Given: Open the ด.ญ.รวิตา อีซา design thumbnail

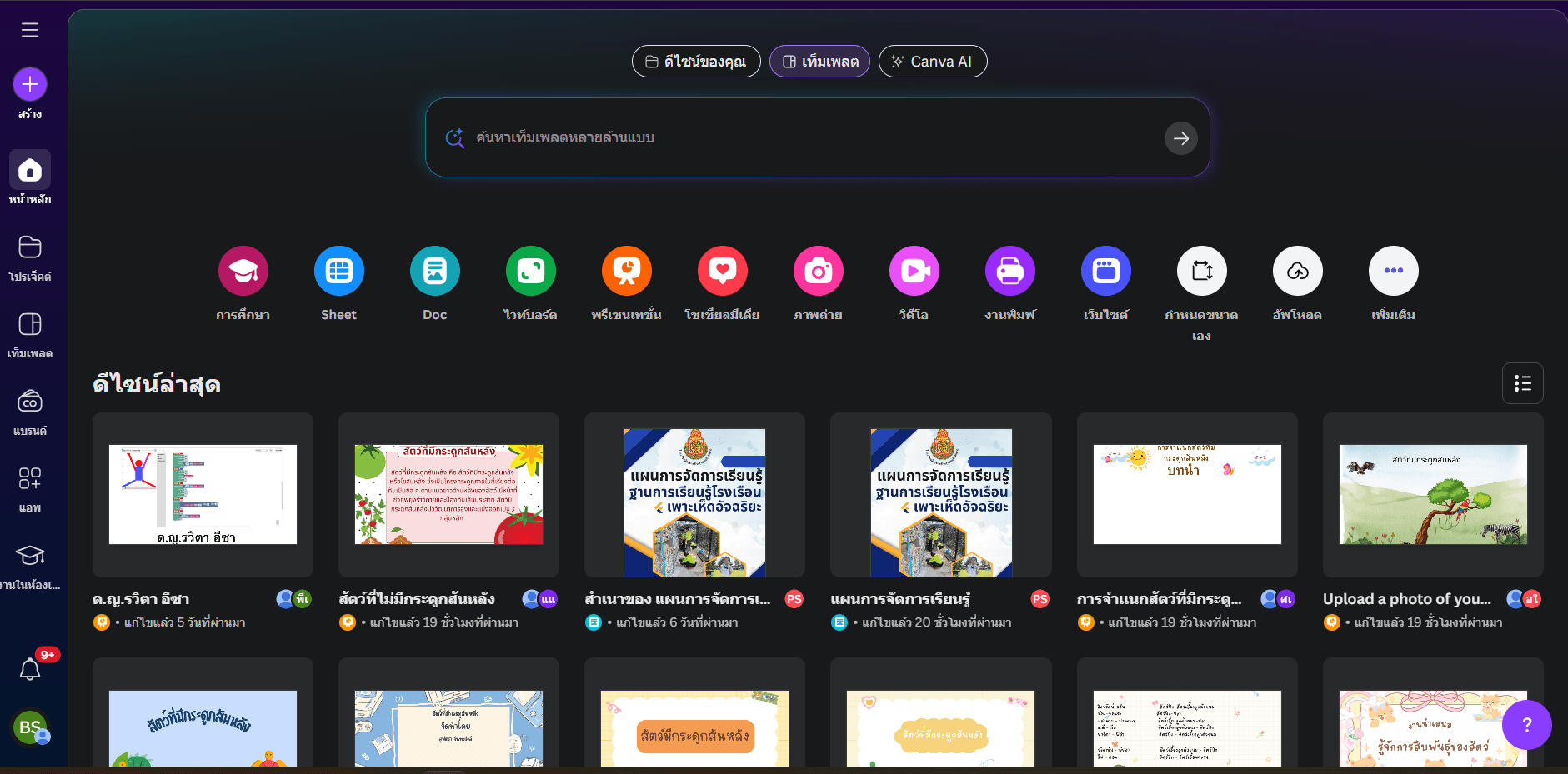Looking at the screenshot, I should point(203,495).
